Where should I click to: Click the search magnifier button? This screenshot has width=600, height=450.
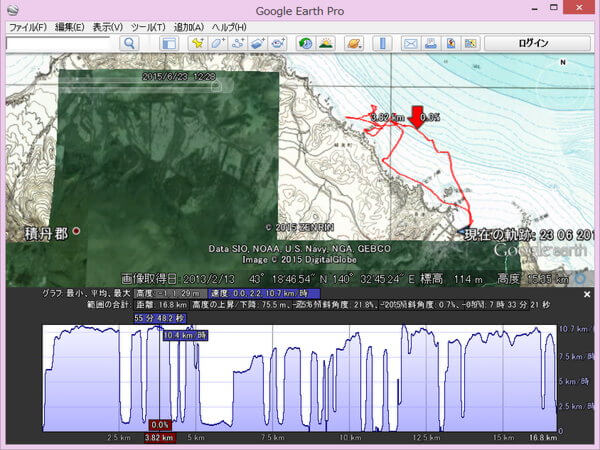point(129,43)
